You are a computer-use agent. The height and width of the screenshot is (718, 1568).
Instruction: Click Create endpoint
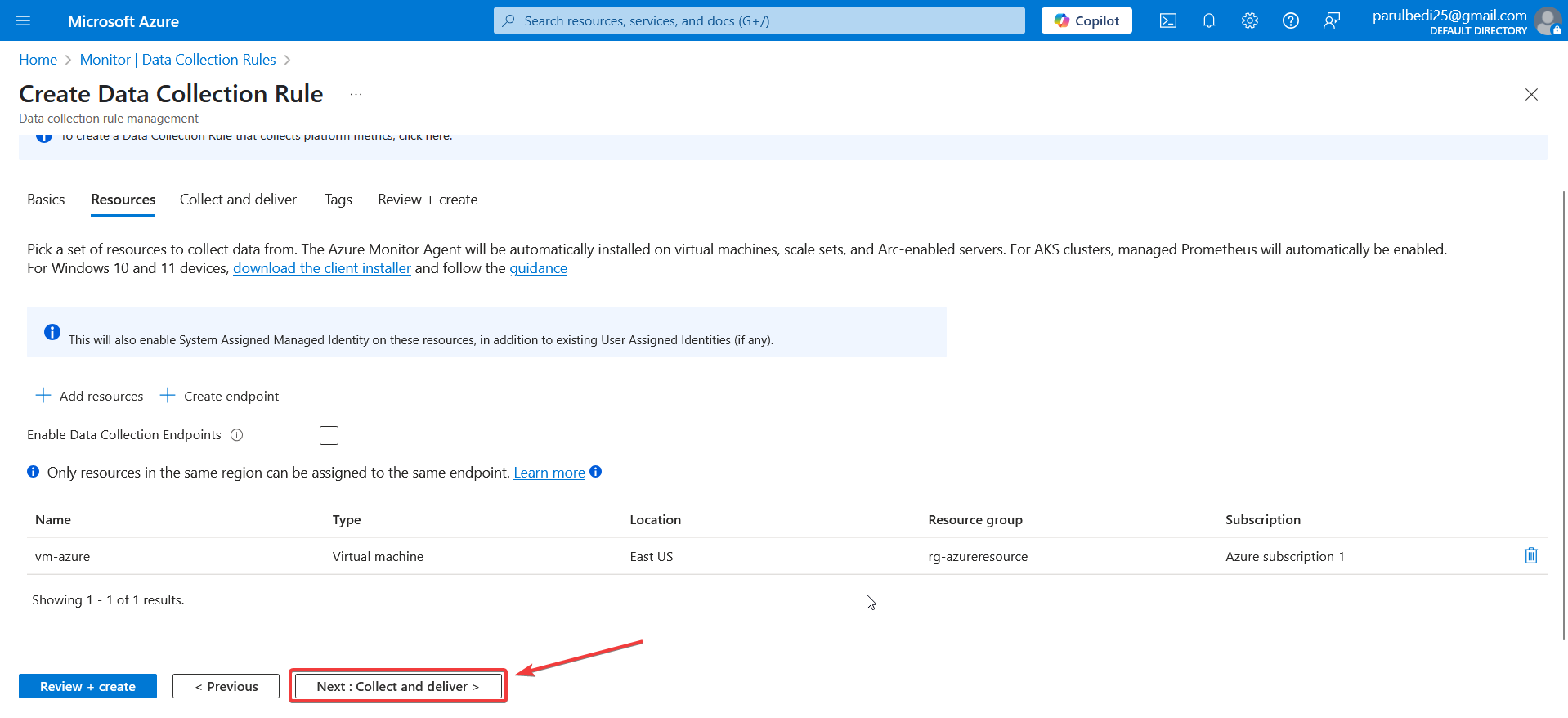coord(219,396)
